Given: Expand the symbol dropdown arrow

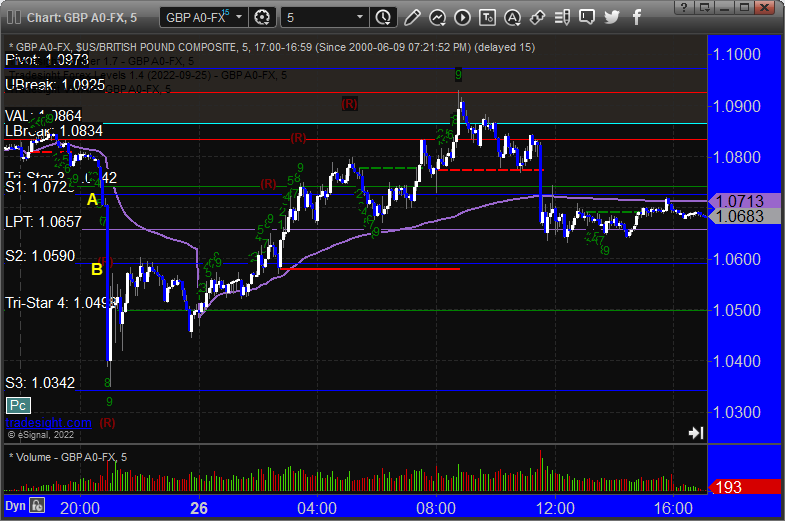Looking at the screenshot, I should pos(239,18).
